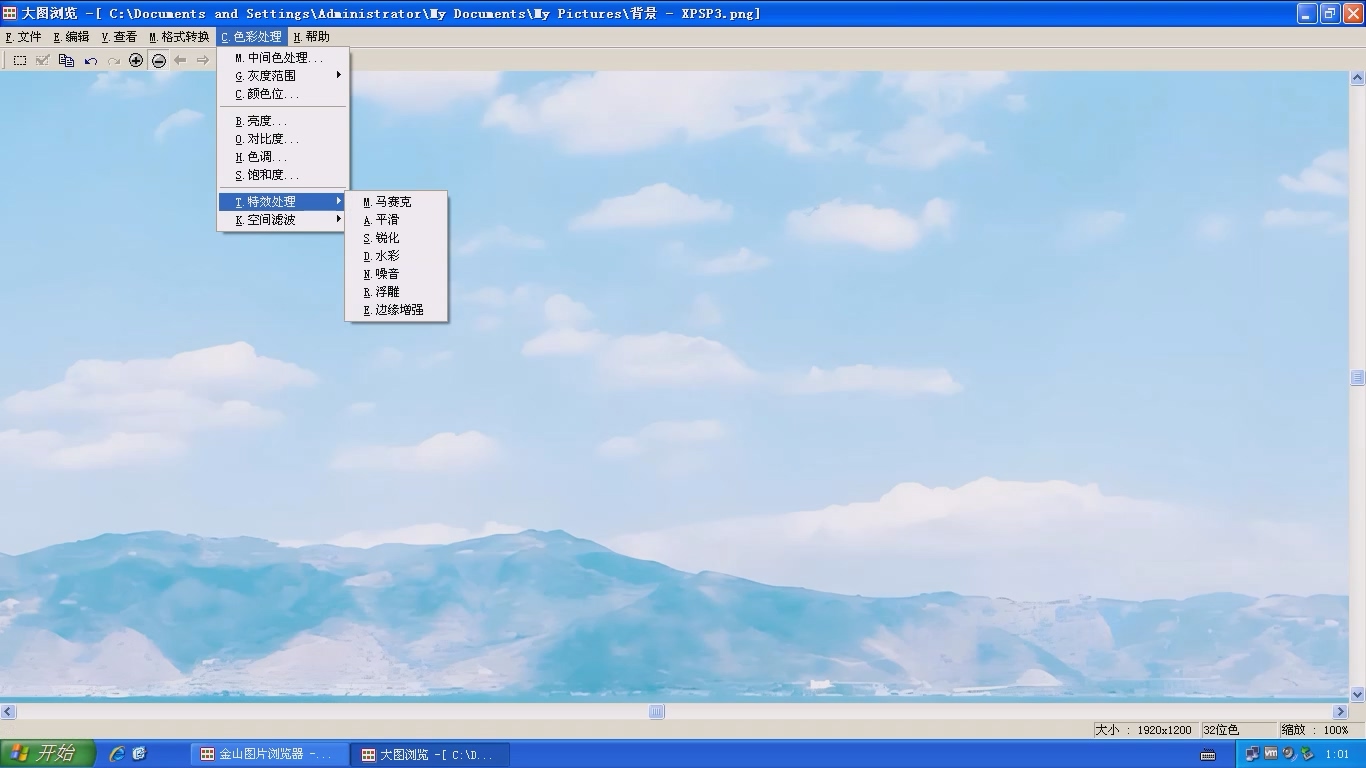Expand the 空间滤波 submenu
Viewport: 1366px width, 768px height.
click(283, 220)
